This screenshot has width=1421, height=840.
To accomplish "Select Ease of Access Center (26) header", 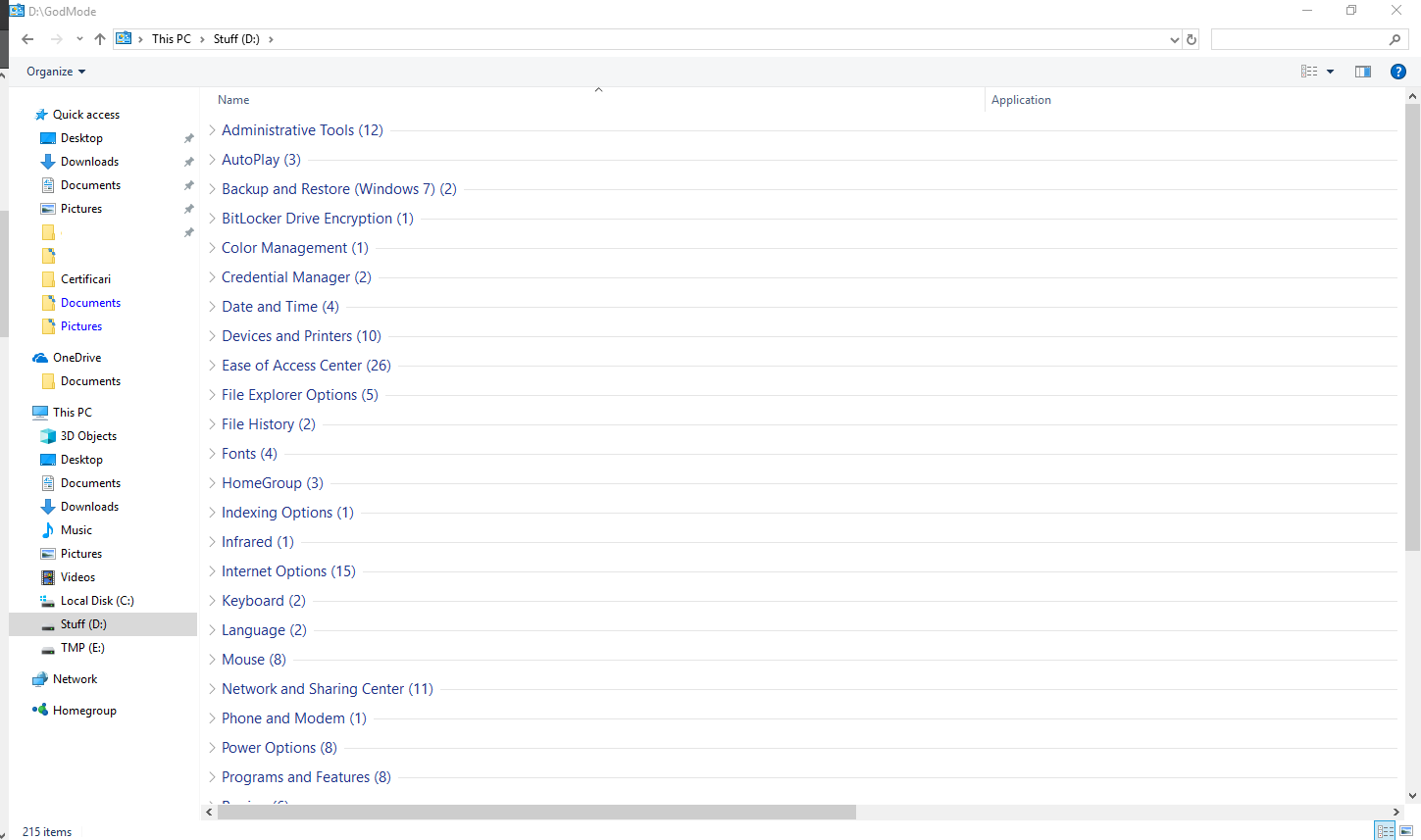I will click(306, 366).
